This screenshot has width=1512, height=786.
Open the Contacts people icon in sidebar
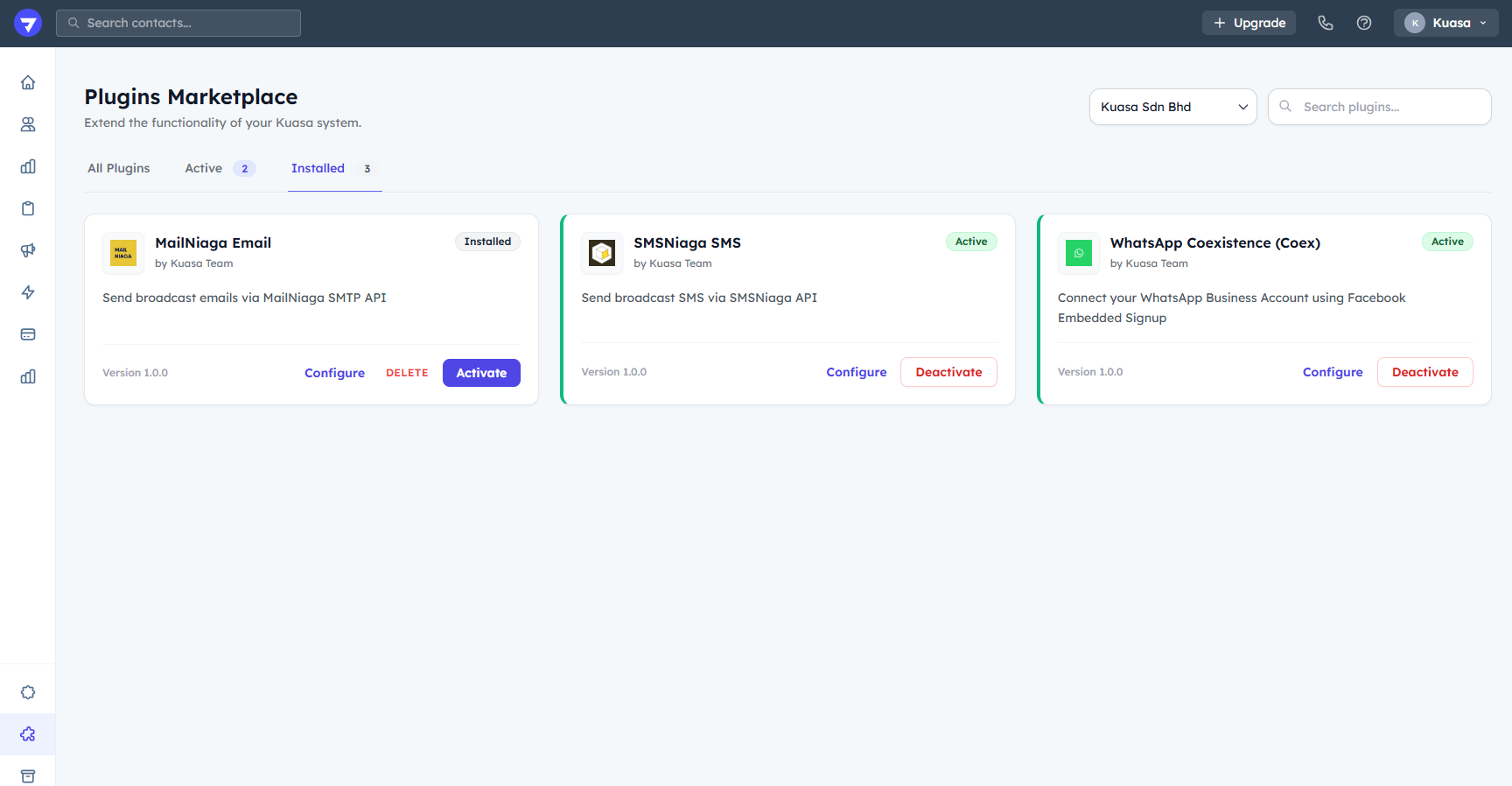28,124
